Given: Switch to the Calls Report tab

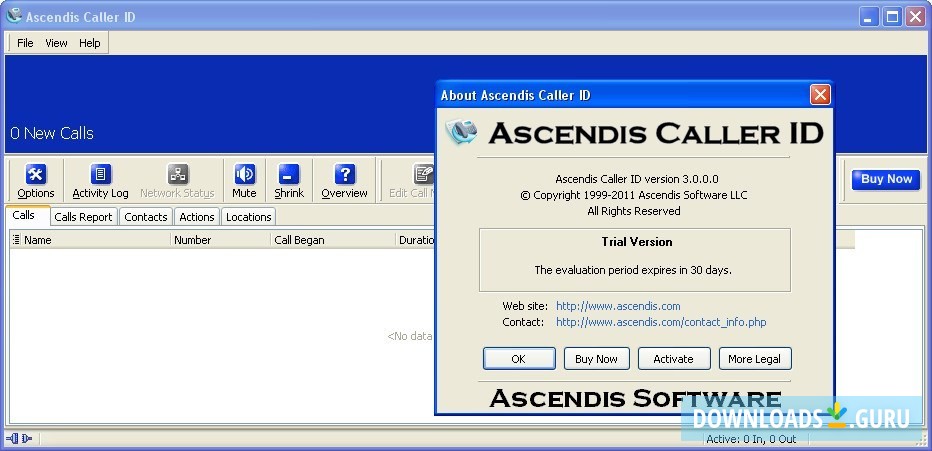Looking at the screenshot, I should coord(83,217).
